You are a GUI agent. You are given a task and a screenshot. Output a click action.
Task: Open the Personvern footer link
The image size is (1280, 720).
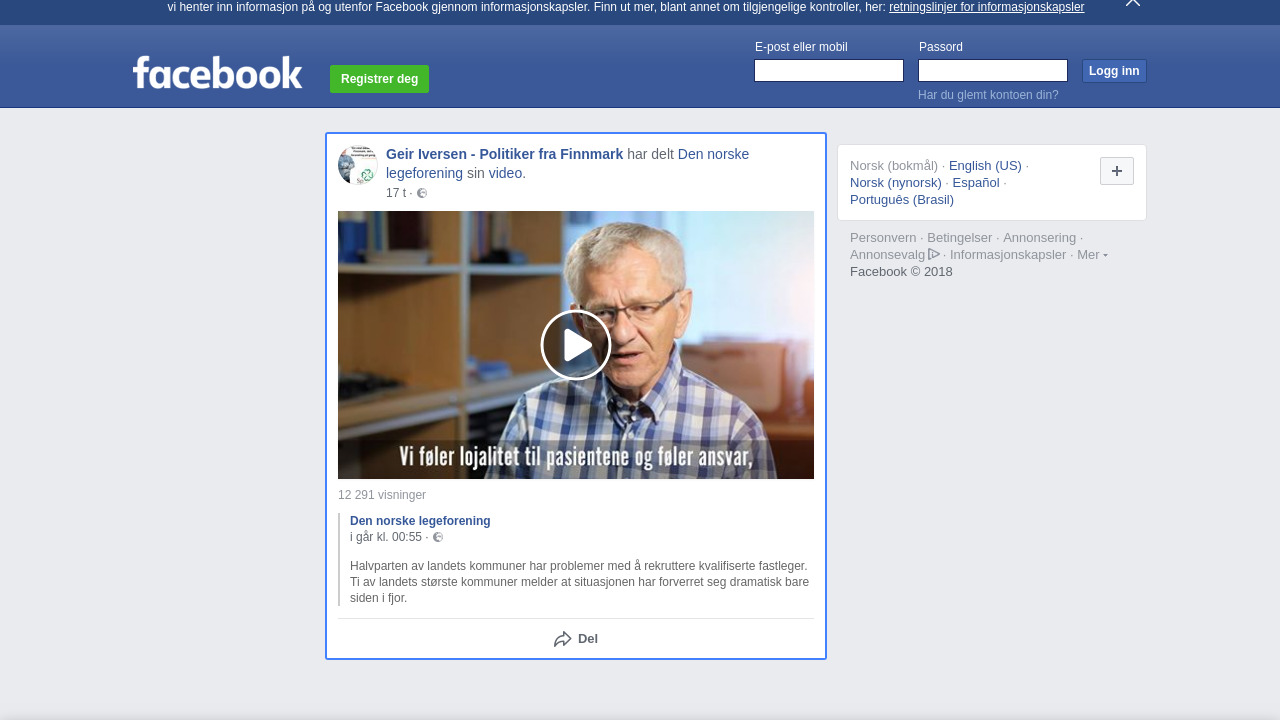point(883,238)
